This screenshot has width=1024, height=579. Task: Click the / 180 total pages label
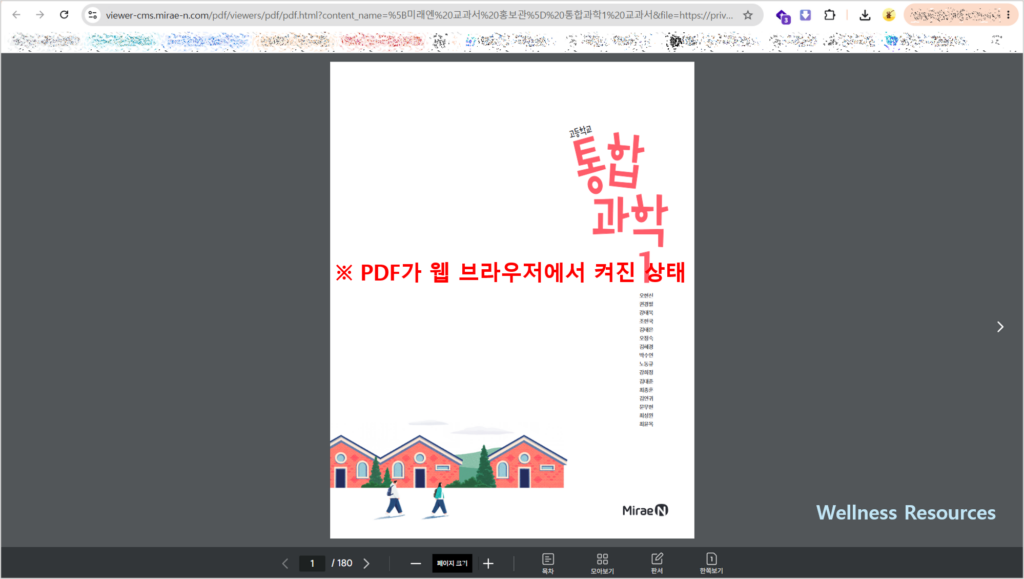point(342,563)
